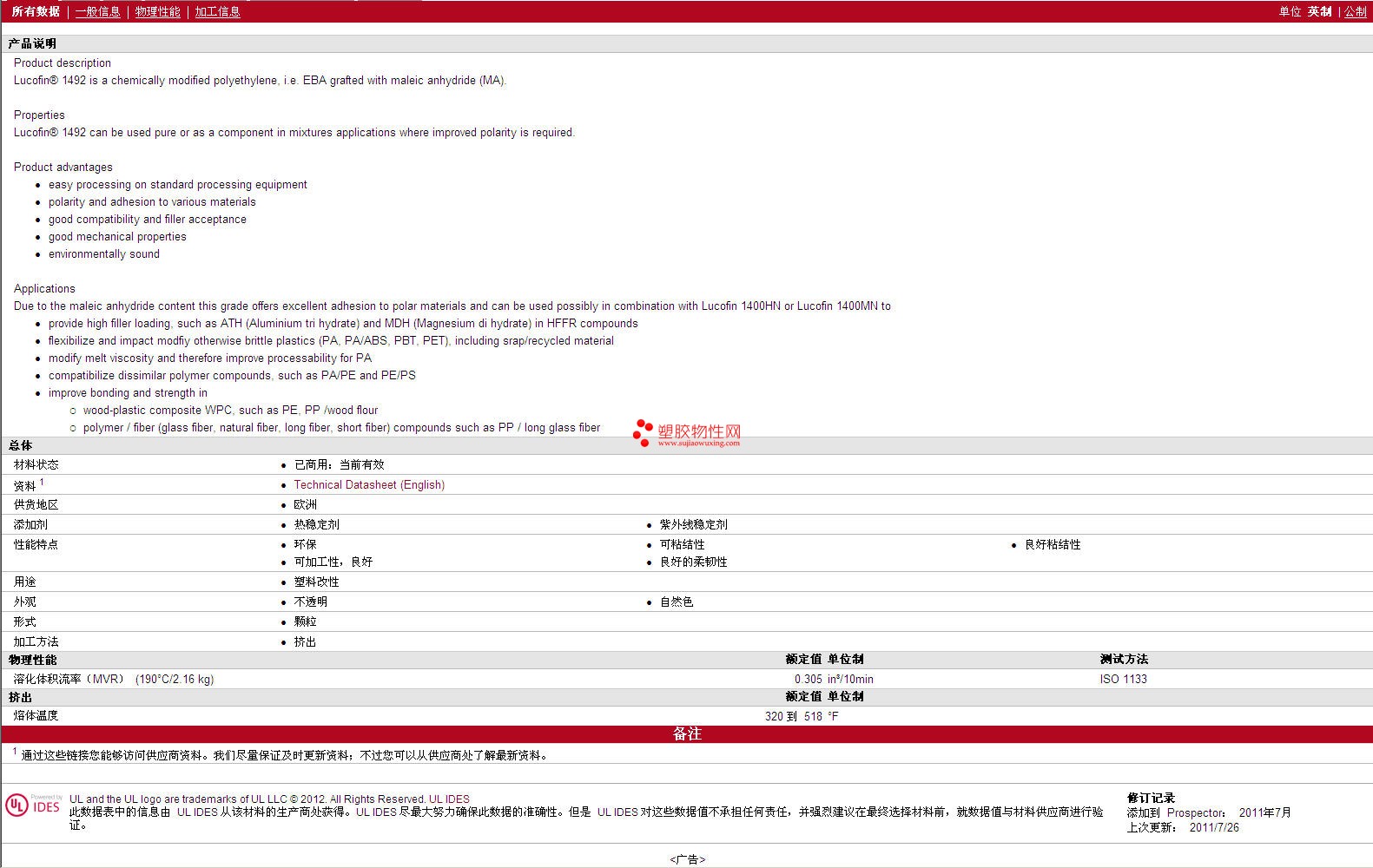Click the 320 到 518 °F value
Viewport: 1373px width, 868px height.
(802, 716)
